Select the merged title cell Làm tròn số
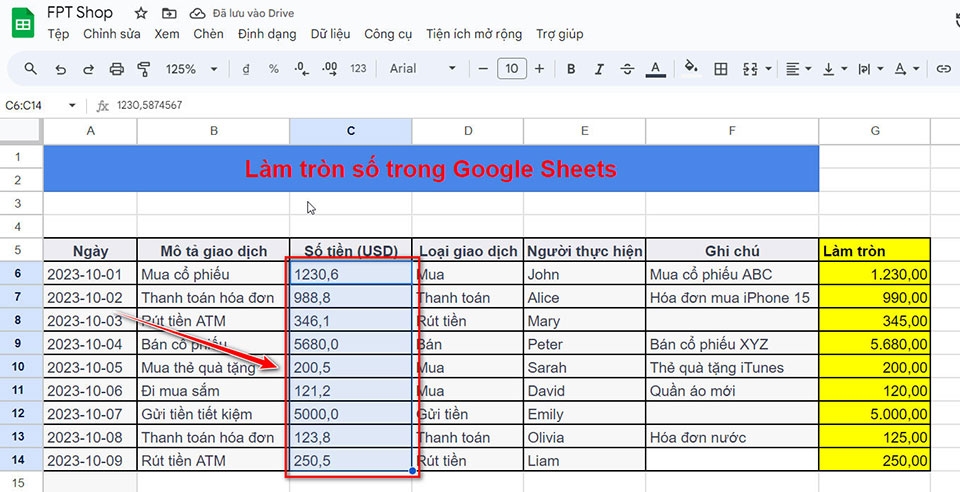The image size is (960, 492). [431, 168]
